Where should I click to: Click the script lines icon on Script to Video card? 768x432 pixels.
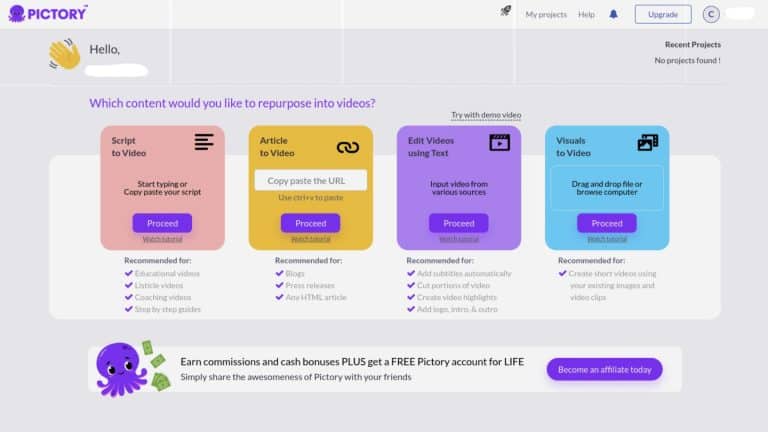pos(204,142)
